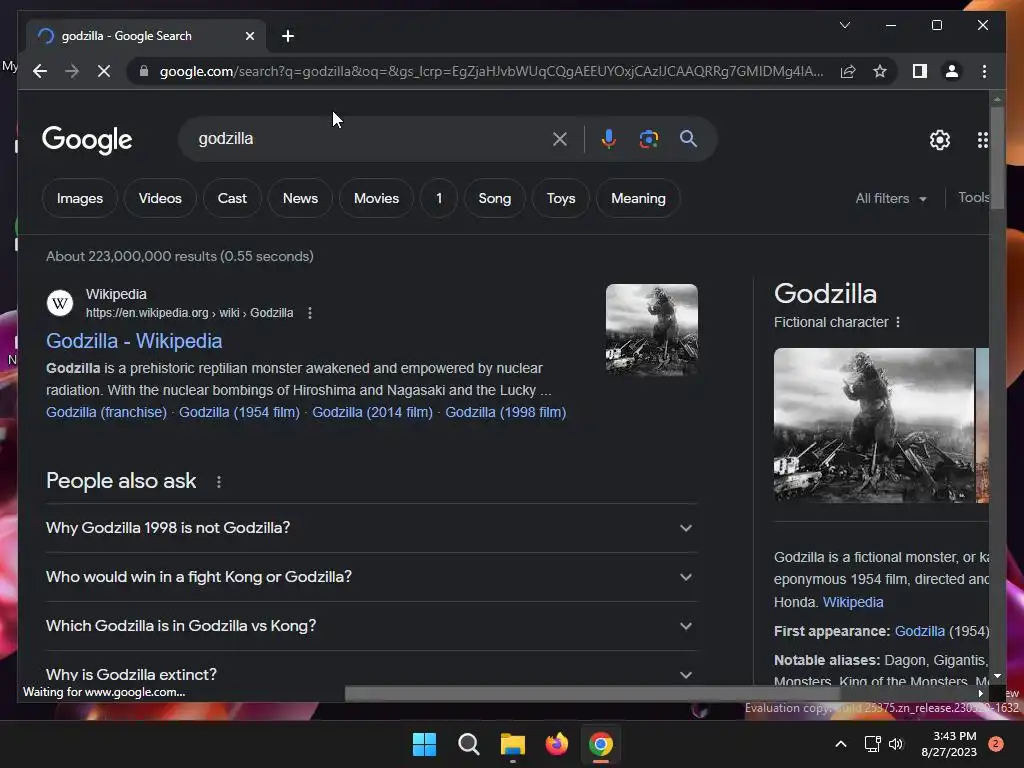This screenshot has height=768, width=1024.
Task: Open Windows Start menu
Action: (424, 744)
